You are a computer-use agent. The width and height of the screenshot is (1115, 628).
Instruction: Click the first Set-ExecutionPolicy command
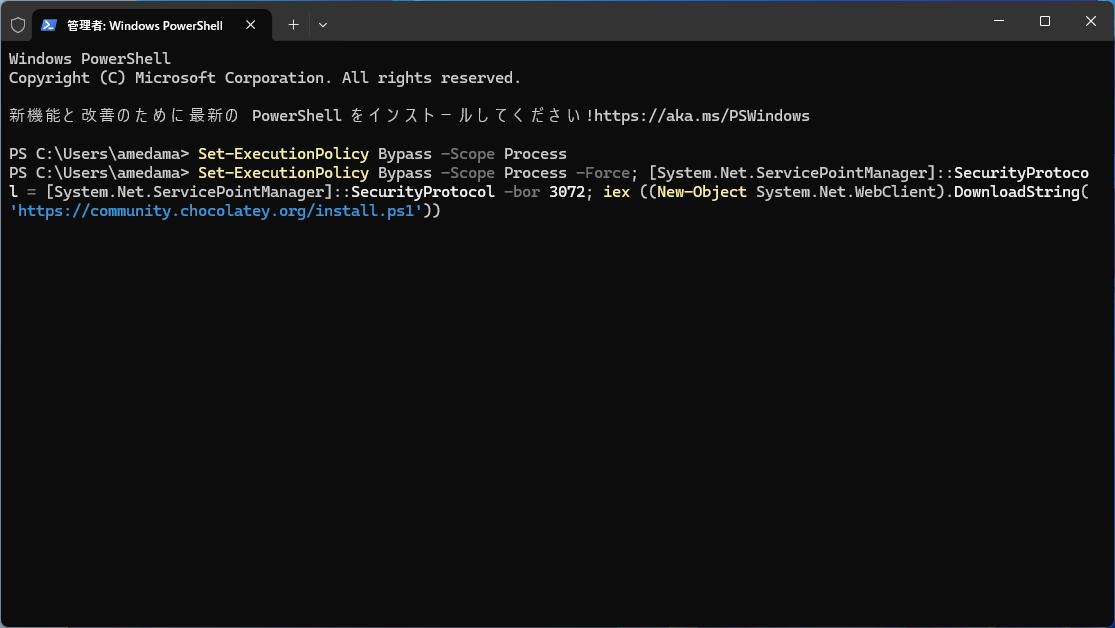[283, 154]
